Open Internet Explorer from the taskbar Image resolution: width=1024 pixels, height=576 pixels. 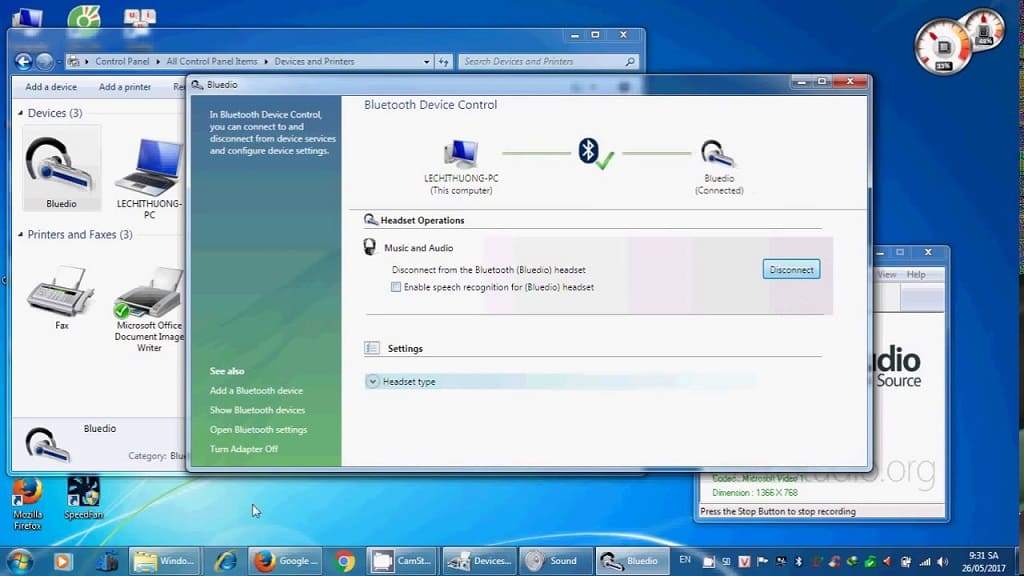(226, 561)
